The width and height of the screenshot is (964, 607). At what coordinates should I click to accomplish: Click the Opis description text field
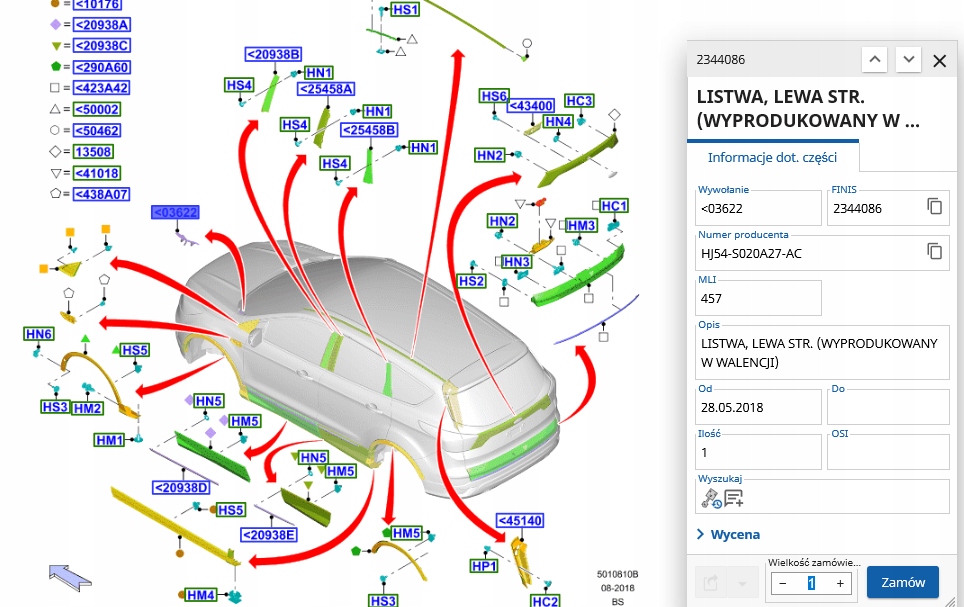(822, 352)
